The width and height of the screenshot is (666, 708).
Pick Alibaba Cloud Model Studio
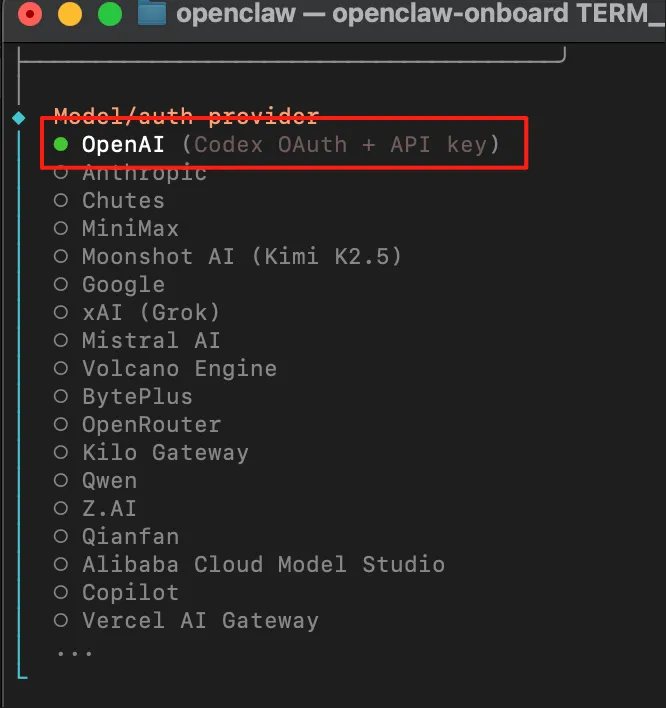click(61, 565)
